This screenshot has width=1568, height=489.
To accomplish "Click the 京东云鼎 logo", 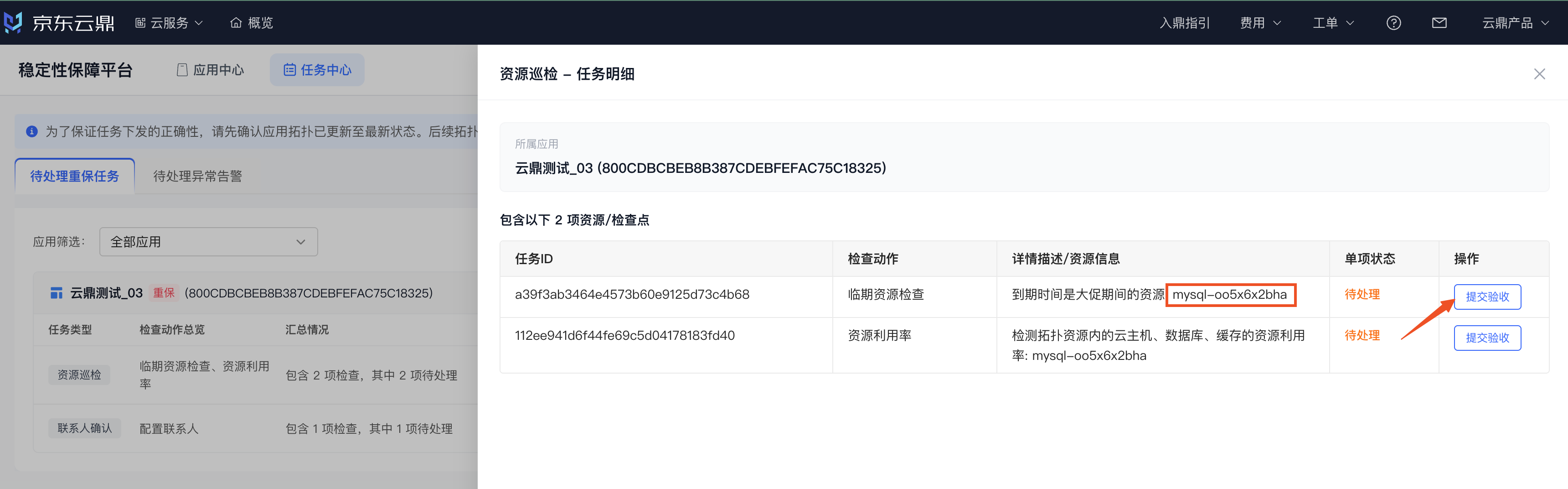I will pos(59,22).
